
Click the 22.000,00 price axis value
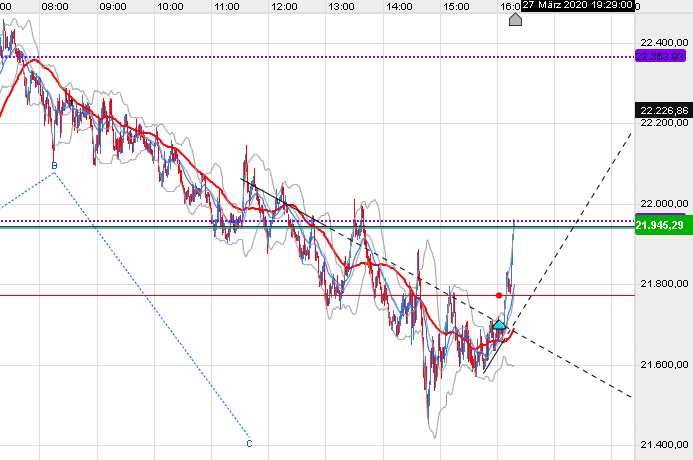pyautogui.click(x=664, y=204)
